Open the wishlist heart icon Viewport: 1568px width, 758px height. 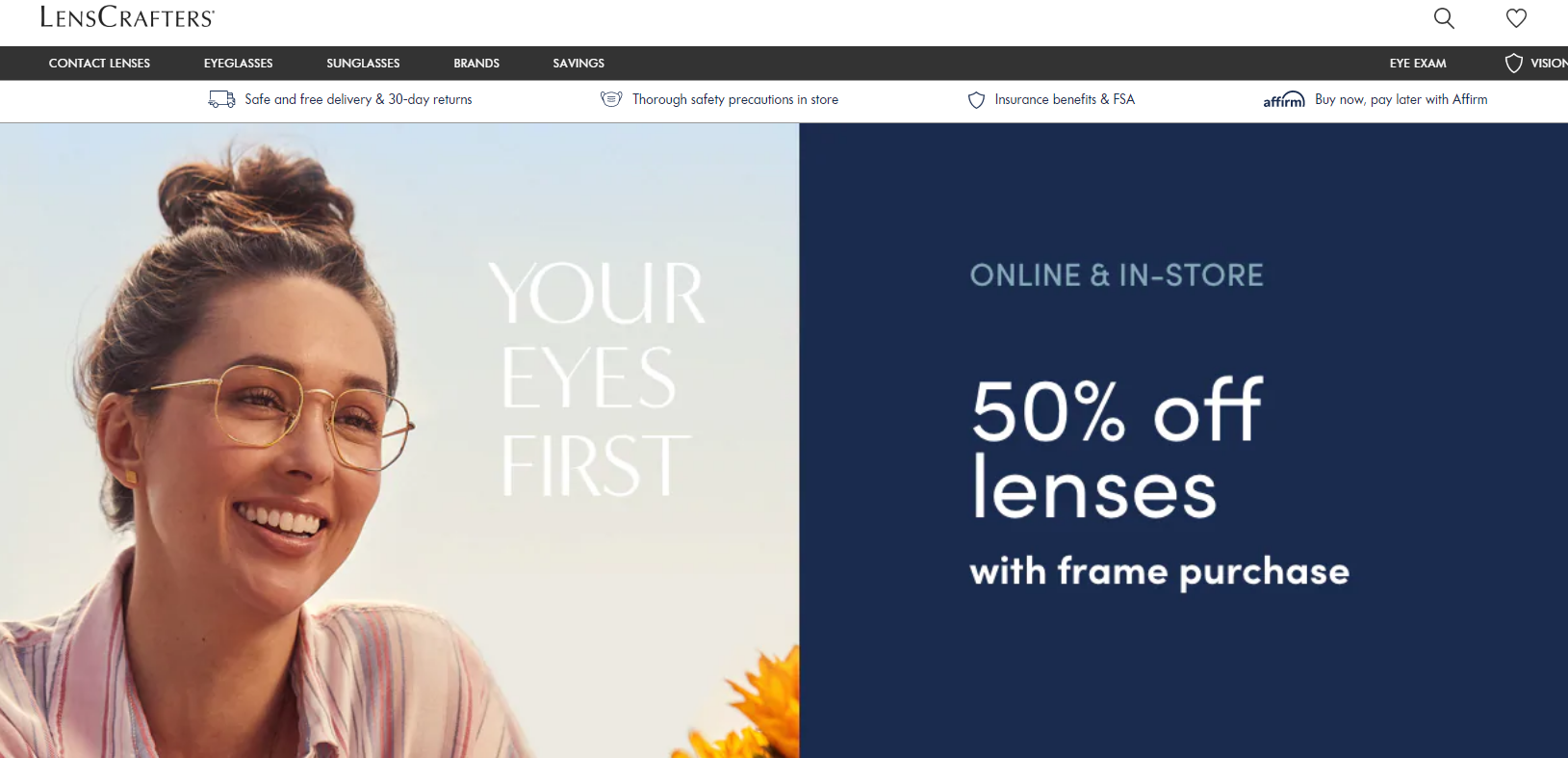click(x=1516, y=18)
